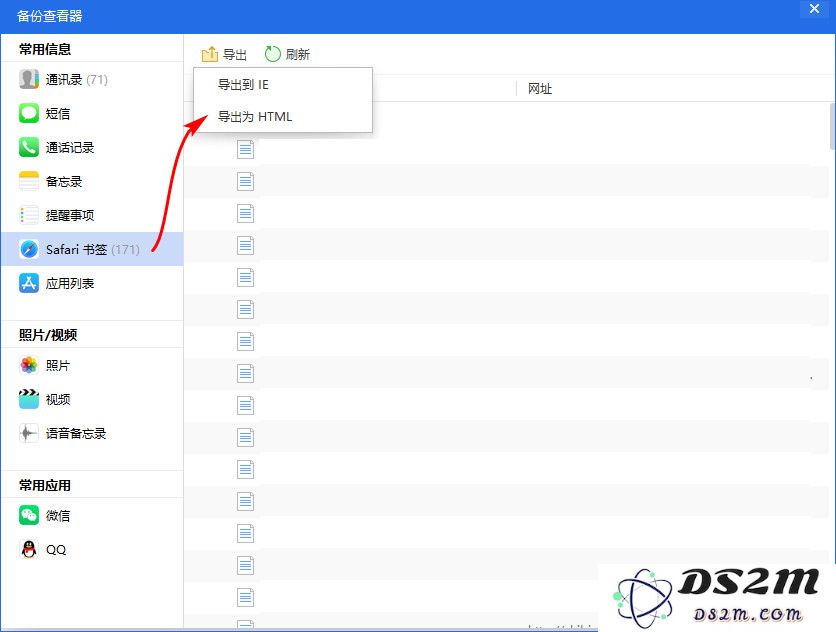The image size is (836, 632).
Task: Open the 提醒事项 reminders icon
Action: pos(29,215)
